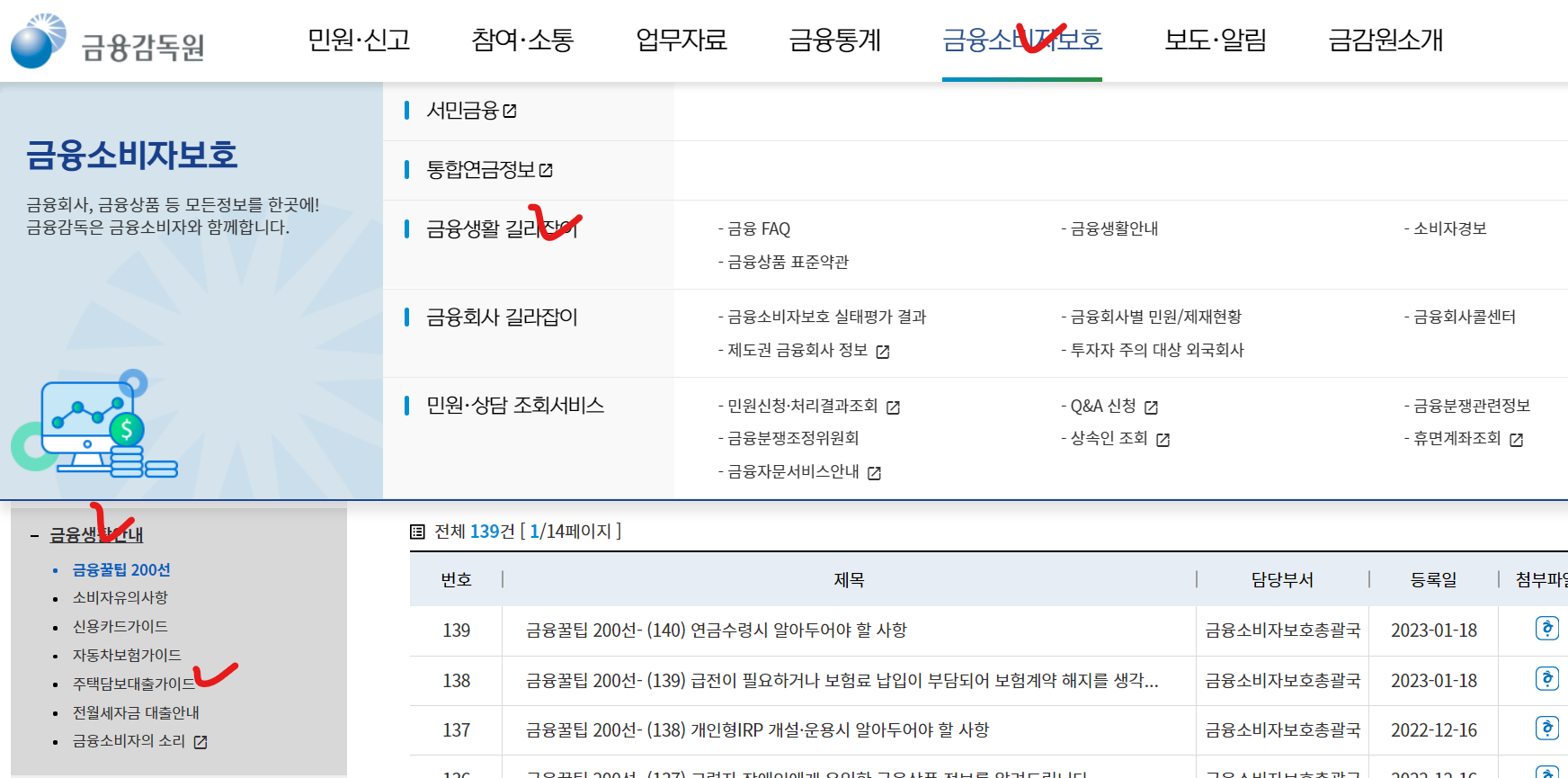Click list icon beside 전체 139건

(x=417, y=532)
